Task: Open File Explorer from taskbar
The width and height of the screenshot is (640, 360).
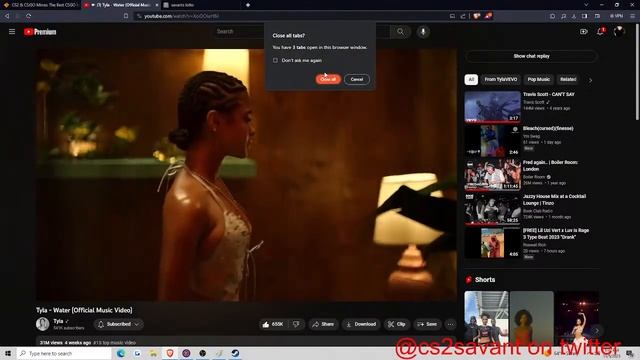Action: (153, 353)
